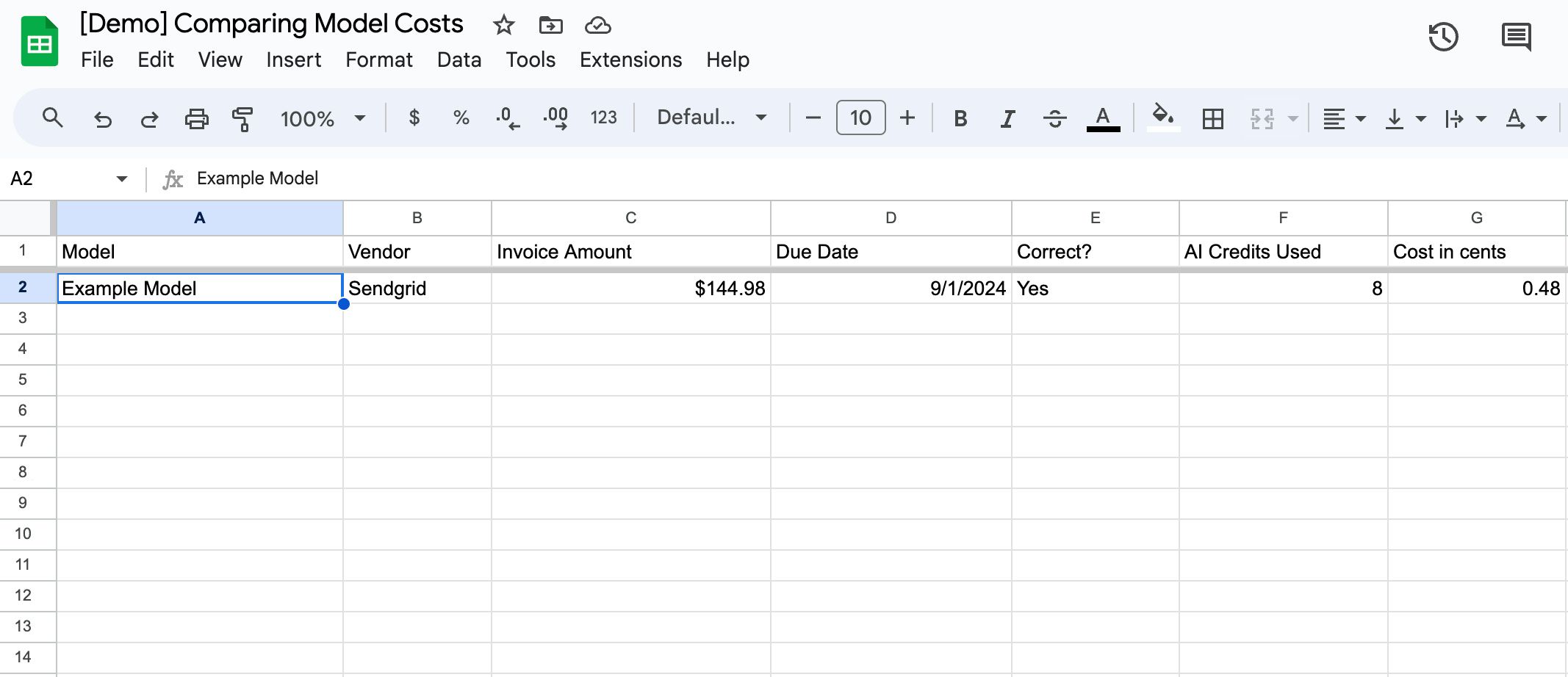Activate the paint format tool
The image size is (1568, 677).
click(x=242, y=118)
